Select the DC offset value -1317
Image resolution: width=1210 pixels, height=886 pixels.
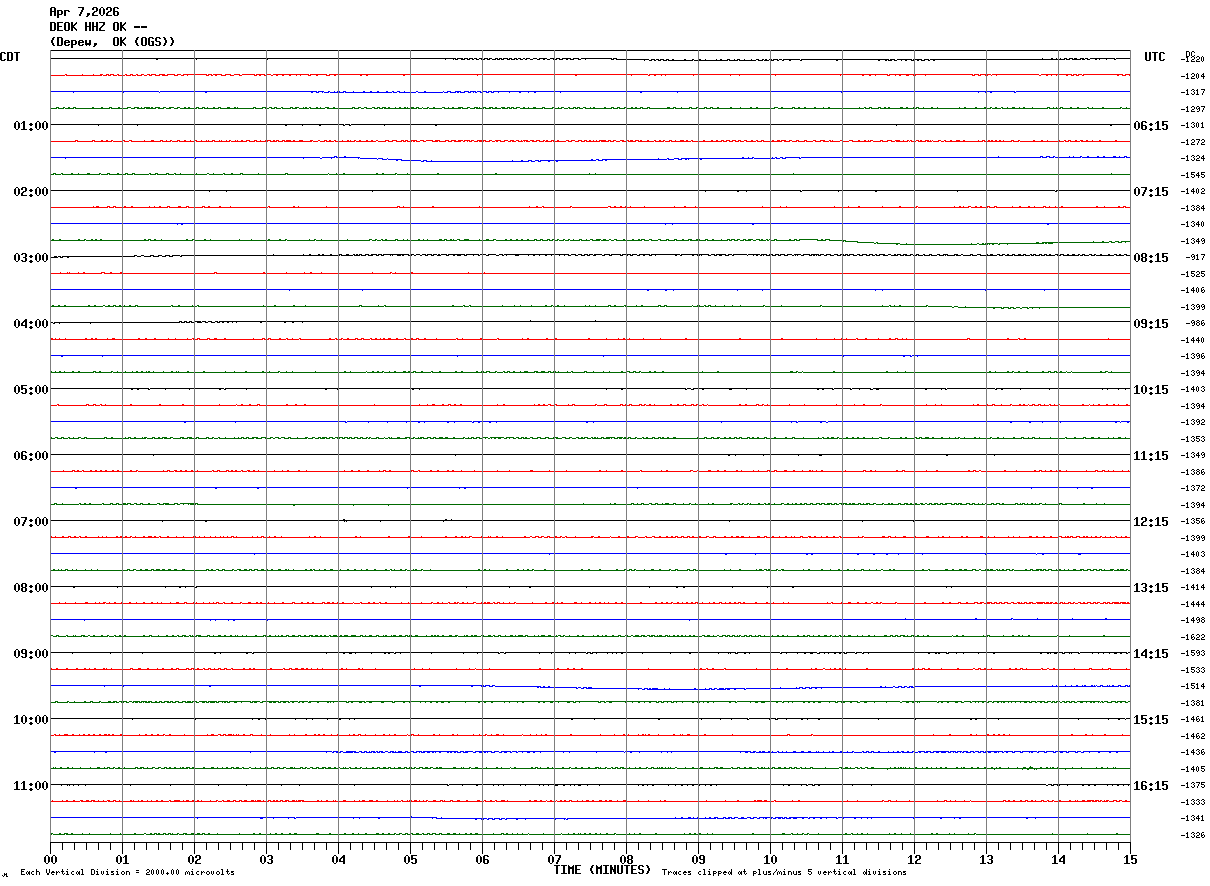pyautogui.click(x=1193, y=92)
